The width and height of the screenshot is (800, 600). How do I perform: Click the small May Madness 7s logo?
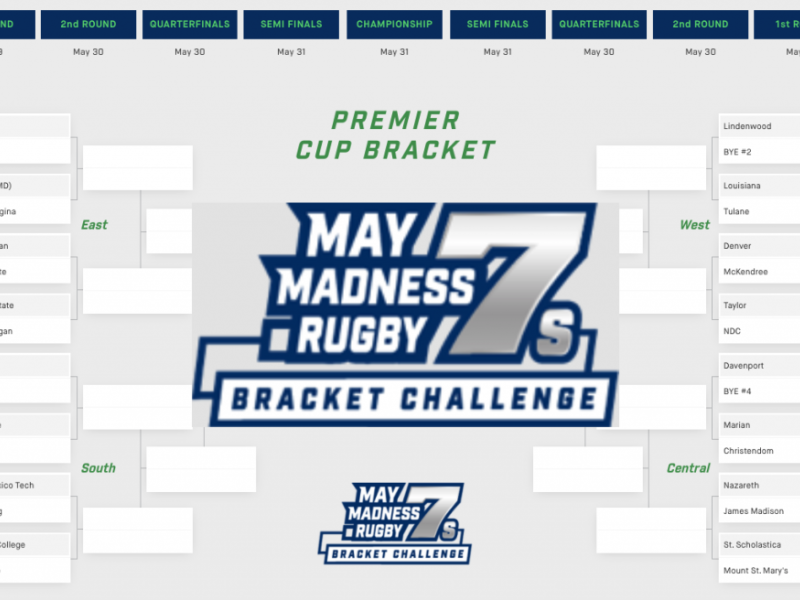tap(394, 523)
